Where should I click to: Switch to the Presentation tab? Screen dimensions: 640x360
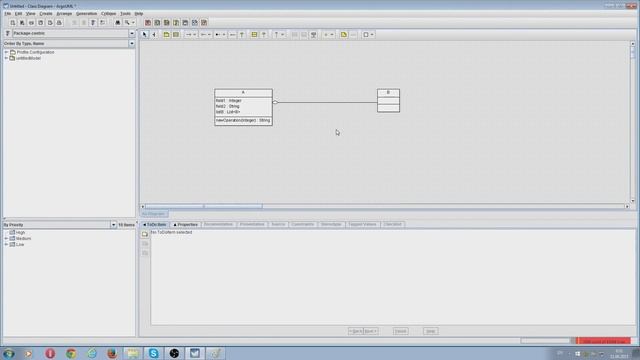[x=252, y=224]
